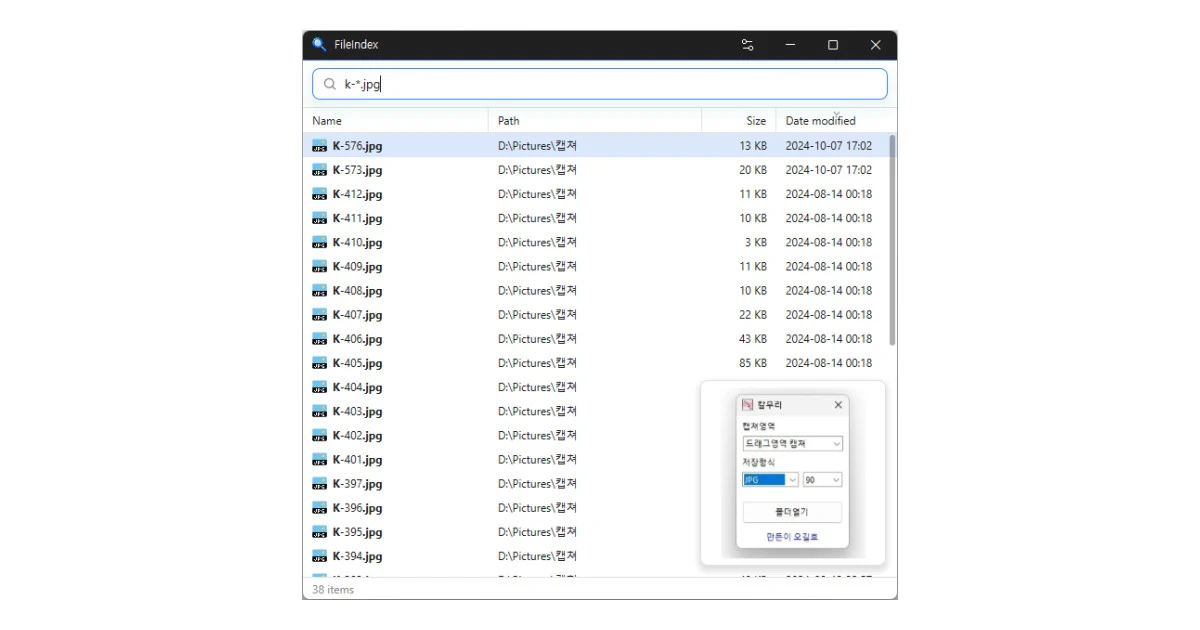Select the file name K-576.jpg
The height and width of the screenshot is (630, 1200).
(357, 146)
